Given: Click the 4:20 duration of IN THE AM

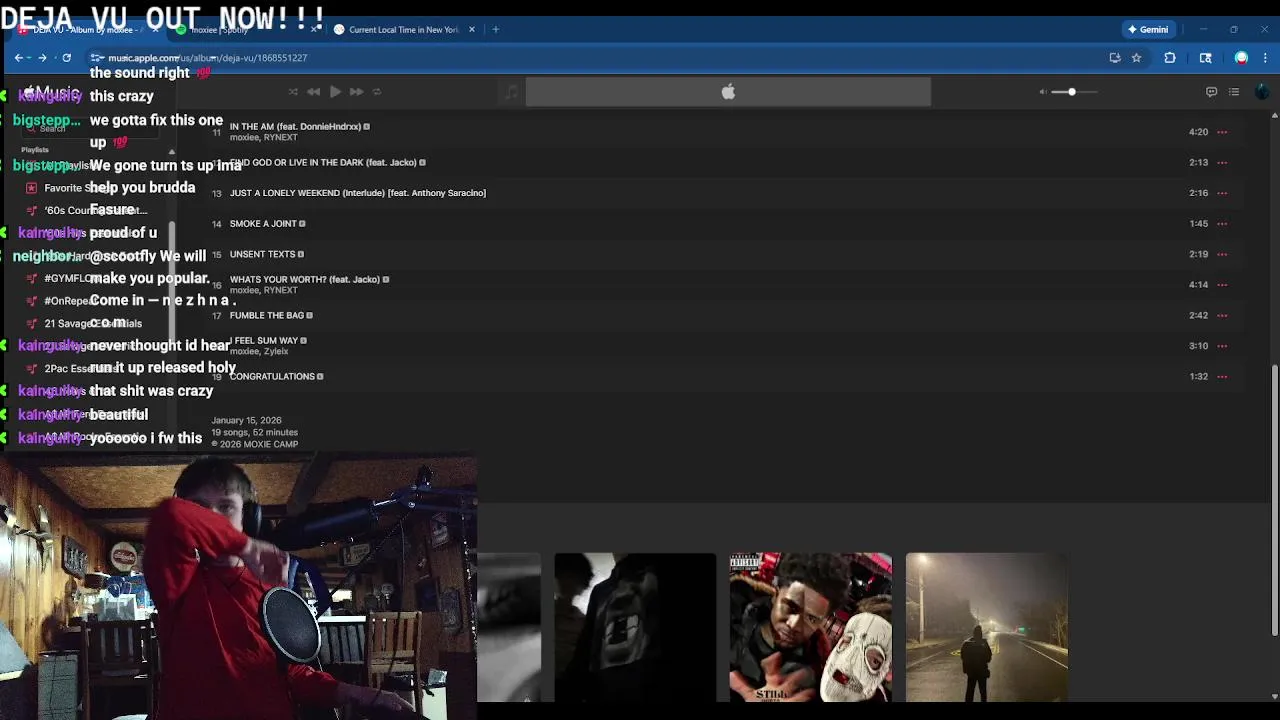Looking at the screenshot, I should click(1198, 132).
